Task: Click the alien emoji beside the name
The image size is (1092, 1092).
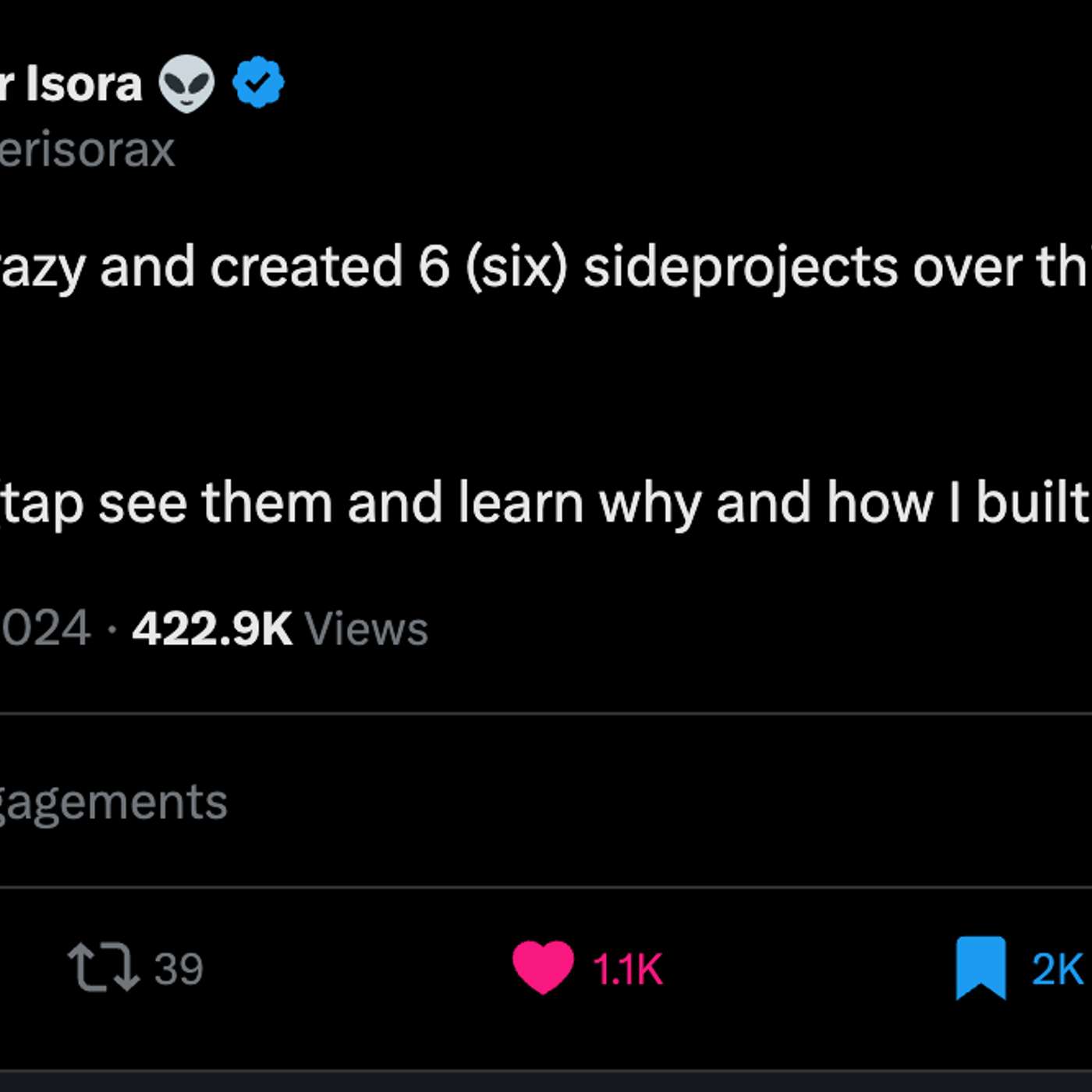Action: pos(186,83)
